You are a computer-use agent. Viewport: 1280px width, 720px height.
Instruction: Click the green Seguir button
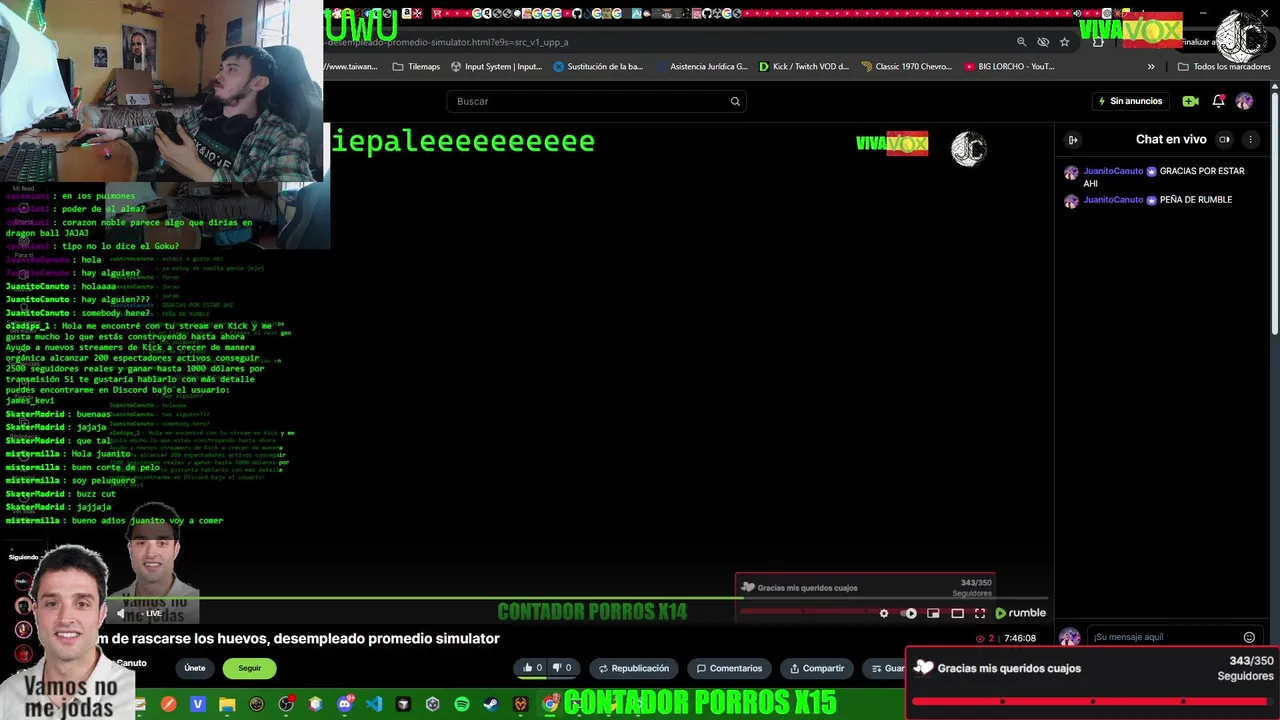click(x=249, y=668)
